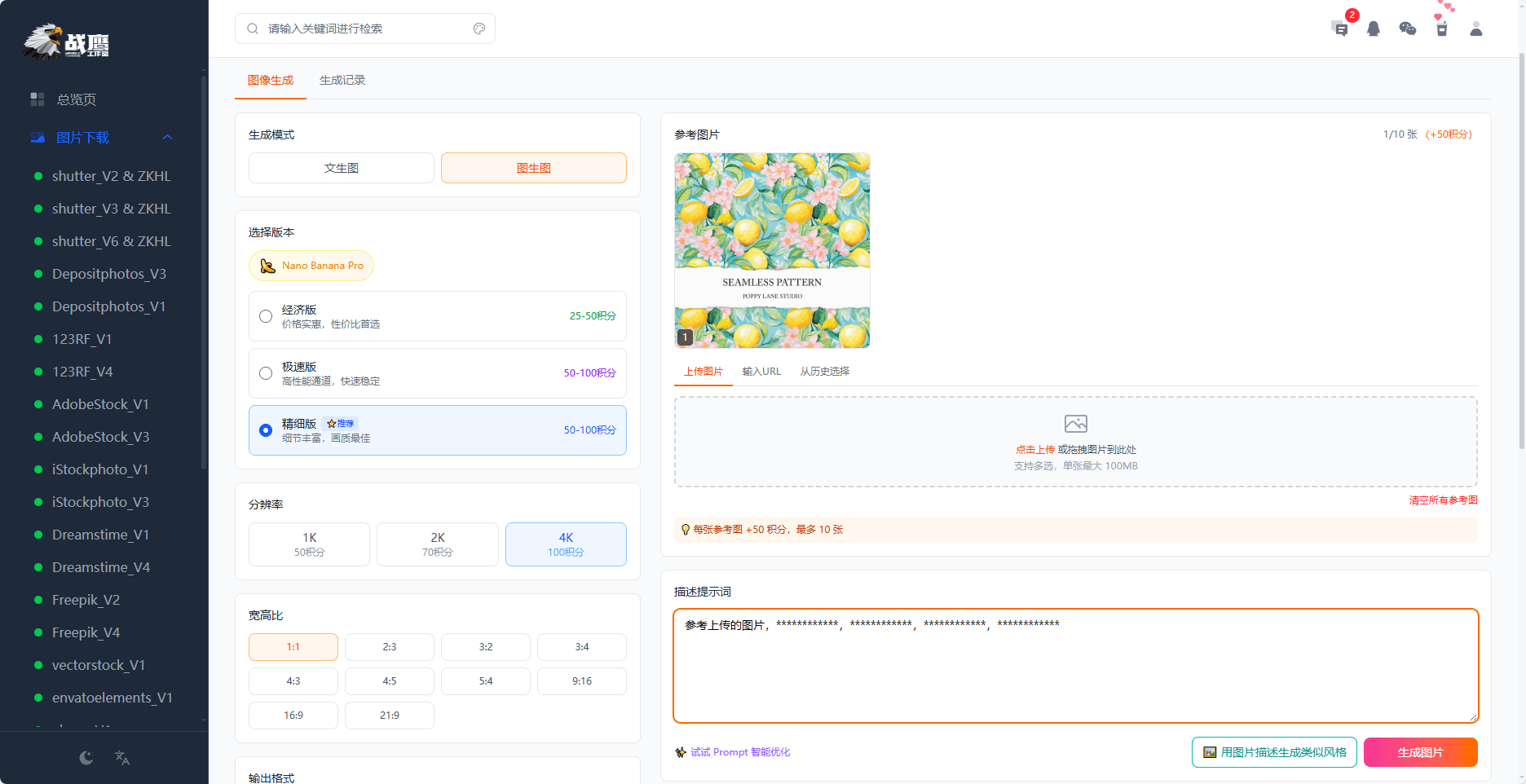Collapse the 图片下载 sidebar section
The image size is (1526, 784).
168,137
